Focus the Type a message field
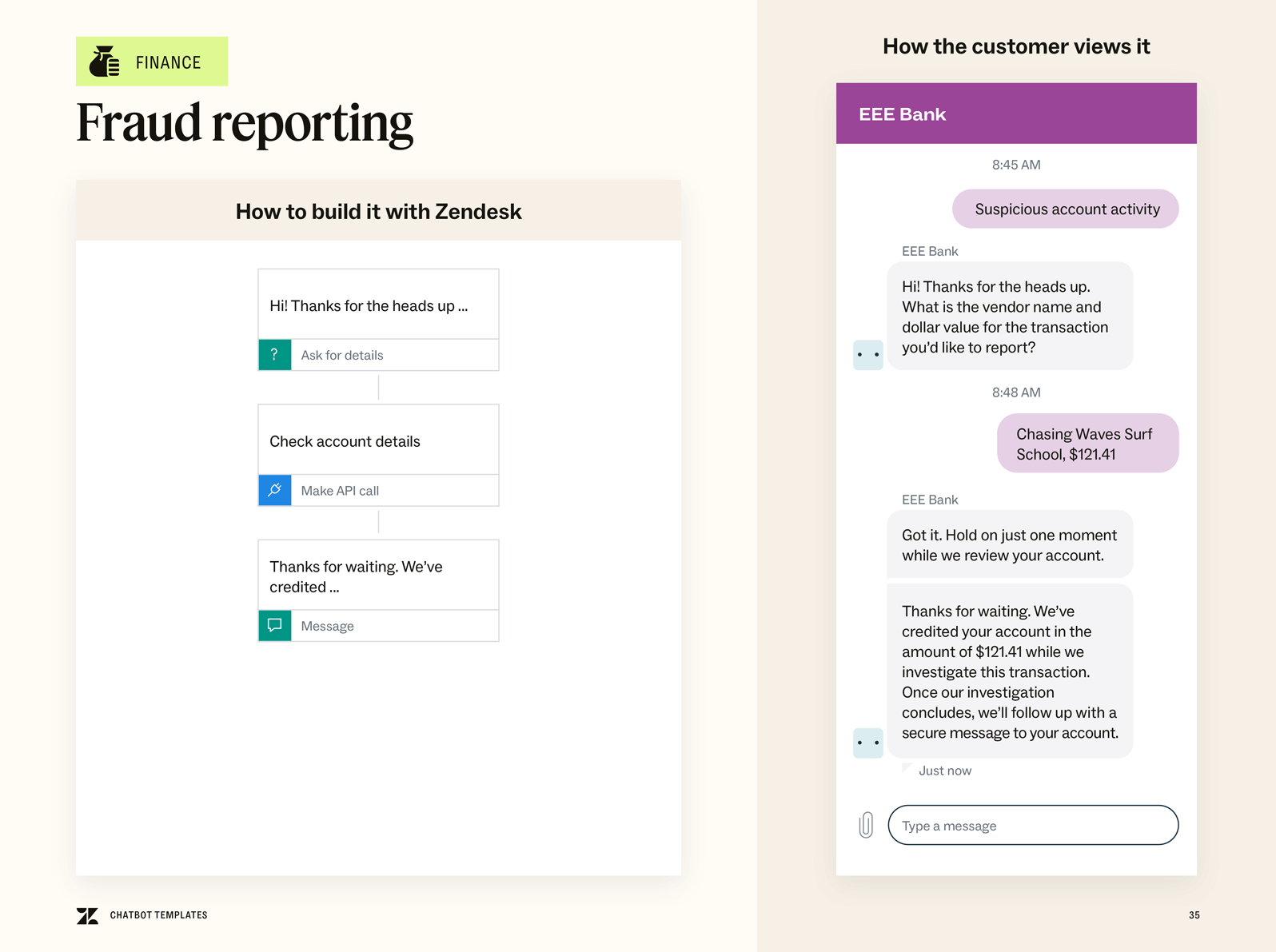This screenshot has height=952, width=1276. 1033,825
